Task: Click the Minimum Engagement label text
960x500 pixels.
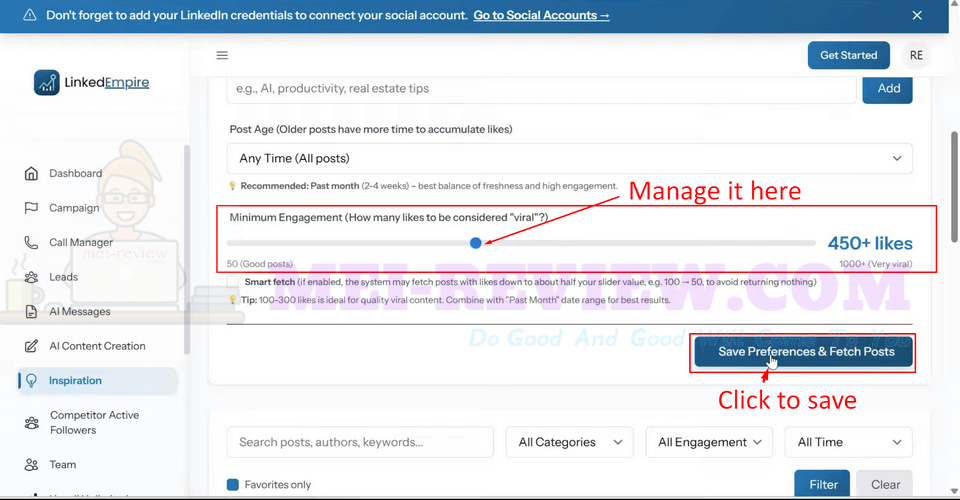Action: point(389,217)
